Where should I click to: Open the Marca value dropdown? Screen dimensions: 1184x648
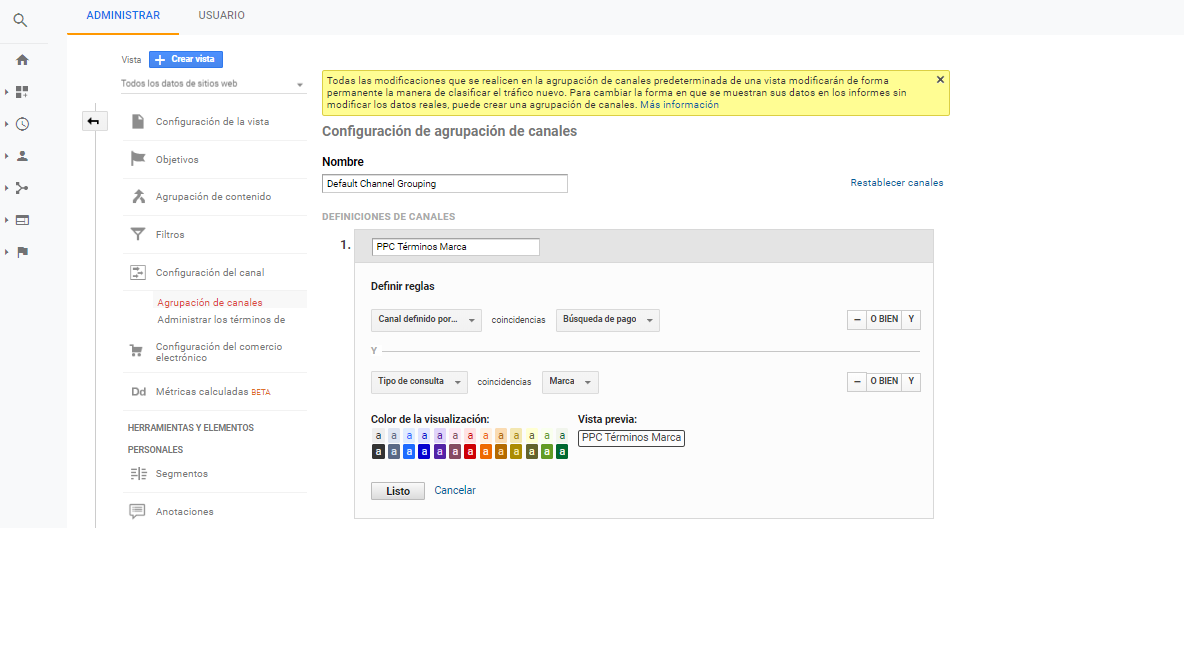pyautogui.click(x=570, y=381)
